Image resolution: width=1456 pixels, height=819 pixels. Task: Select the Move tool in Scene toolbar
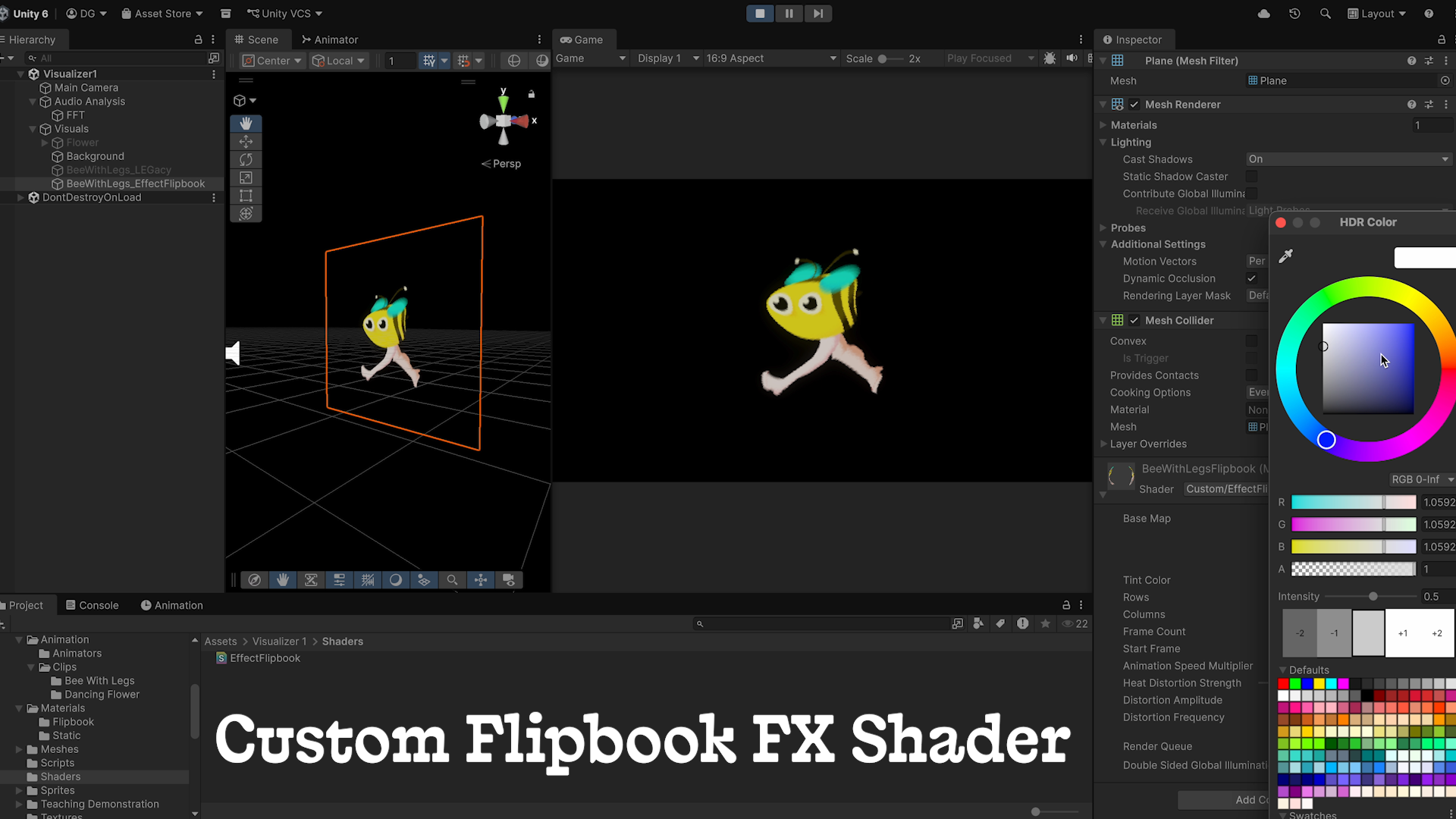point(246,142)
